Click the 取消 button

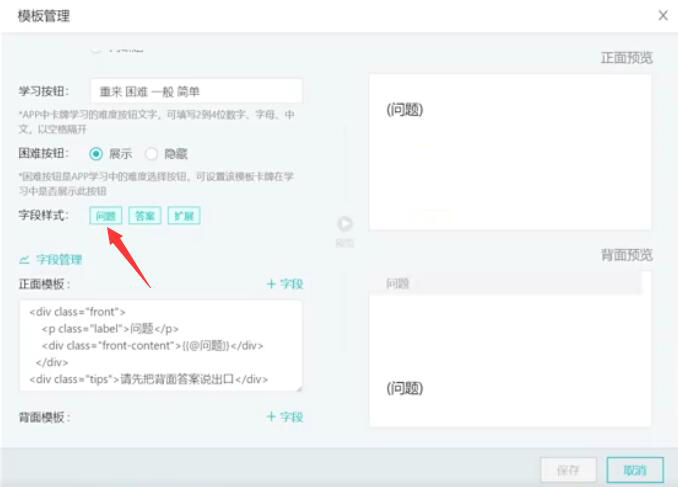(x=635, y=470)
